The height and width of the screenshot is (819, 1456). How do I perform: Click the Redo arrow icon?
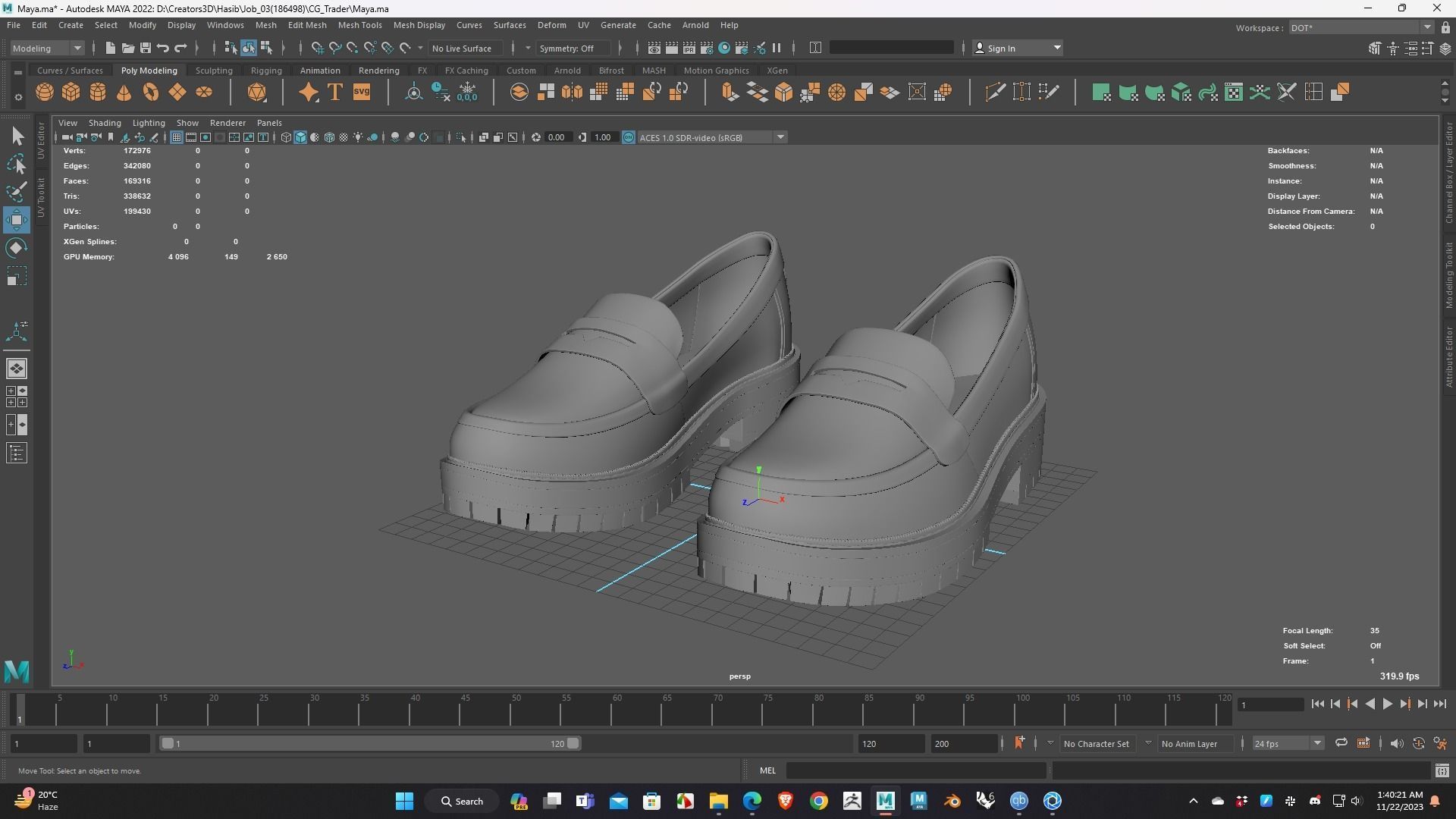181,48
